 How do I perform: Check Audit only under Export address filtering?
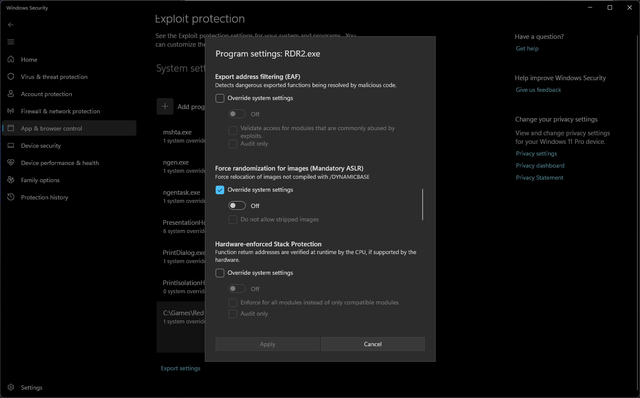click(x=233, y=144)
